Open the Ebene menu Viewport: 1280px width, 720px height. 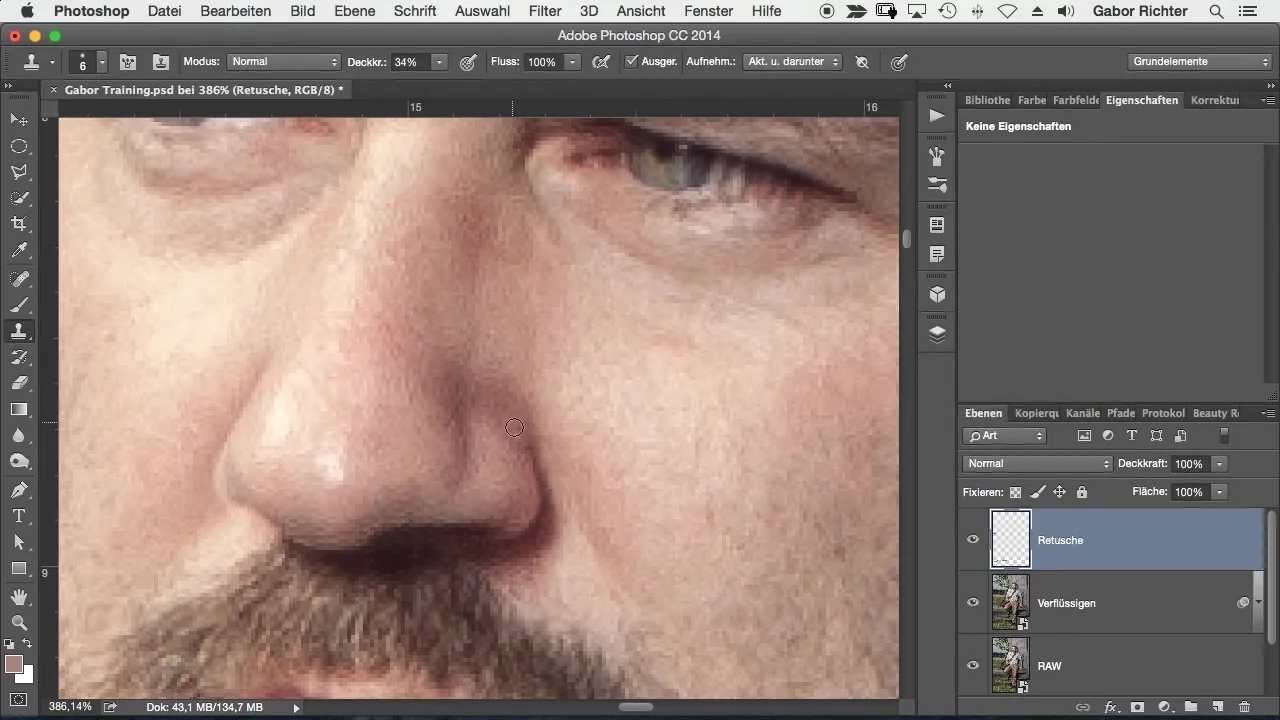pos(355,11)
